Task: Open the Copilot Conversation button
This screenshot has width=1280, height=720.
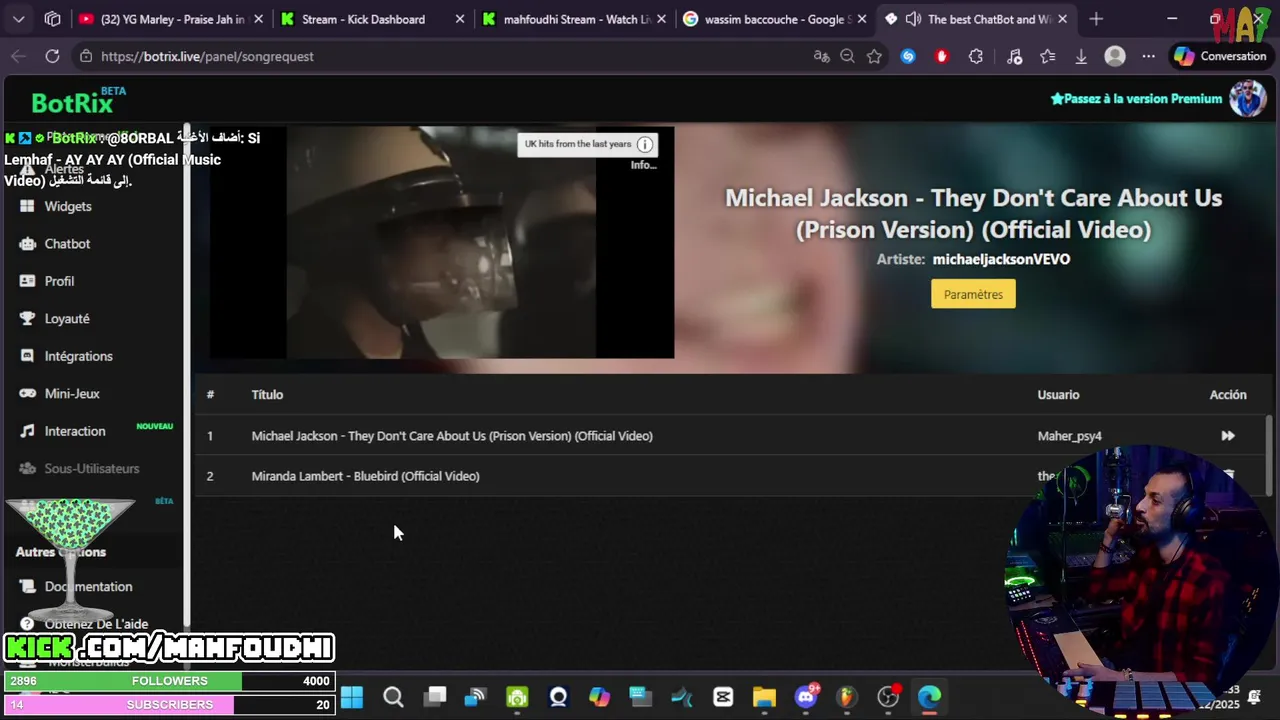Action: point(1220,56)
